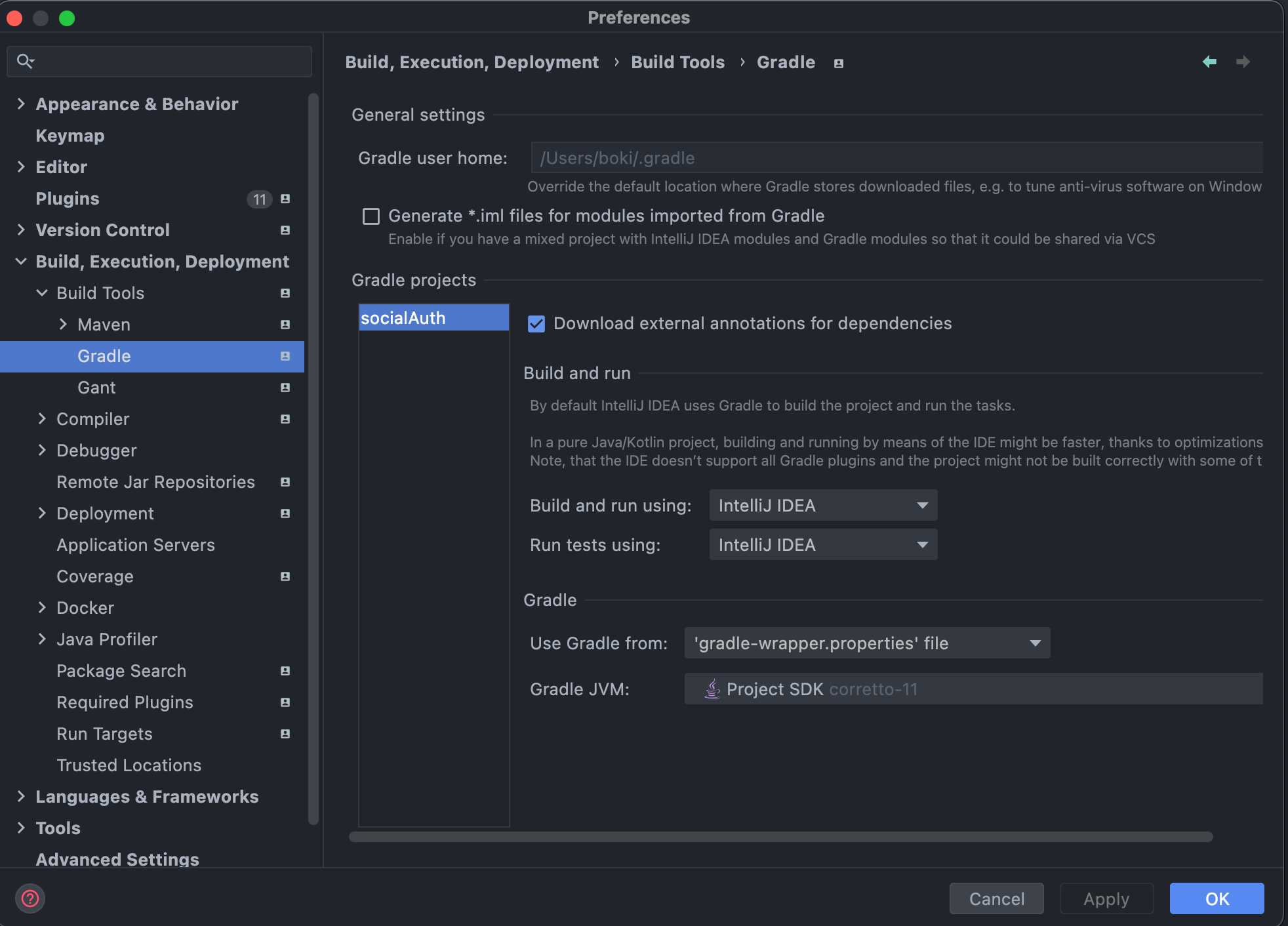Uncheck Download external annotations for dependencies

[x=536, y=324]
